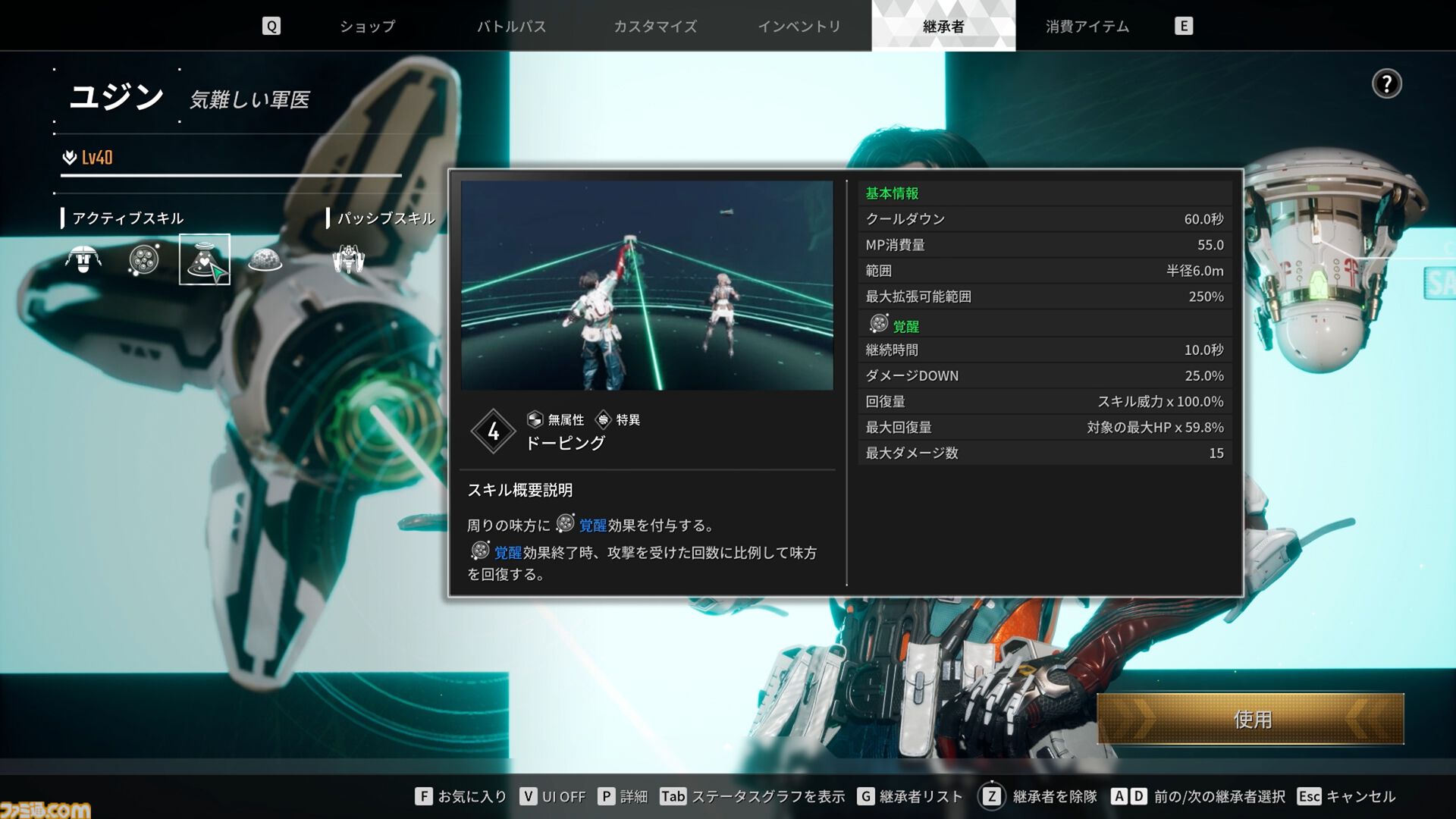1456x819 pixels.
Task: Select the highlighted Doping skill icon
Action: pos(204,259)
